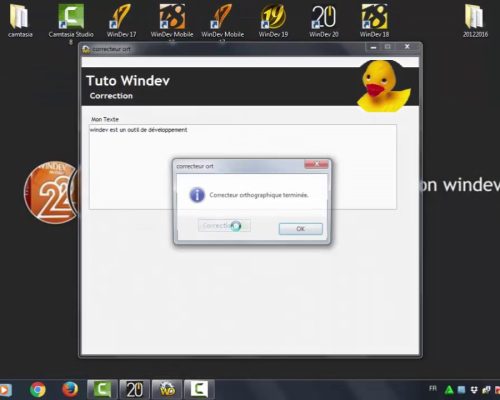
Task: Click the 'Correcteur orthographique terminée.' message text
Action: point(259,195)
